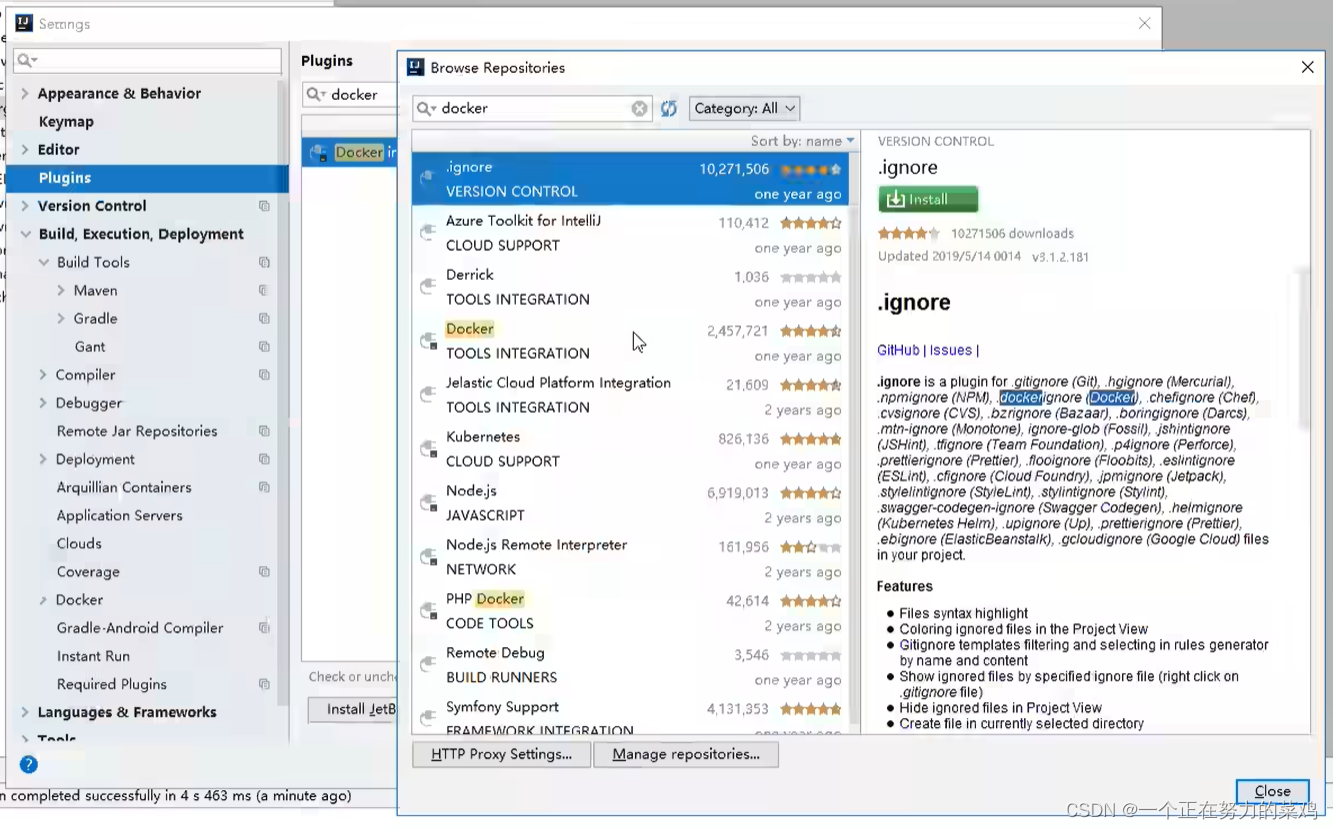
Task: Click the plugin icon of Derrick row
Action: 428,286
